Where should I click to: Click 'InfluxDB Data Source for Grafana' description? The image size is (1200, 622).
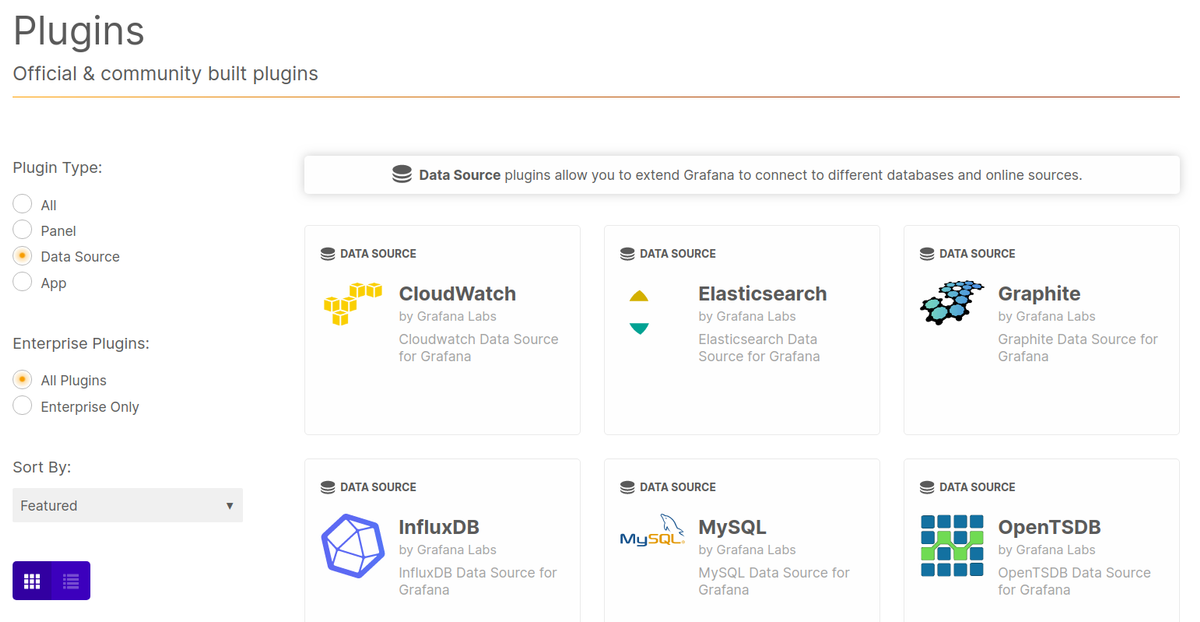478,581
